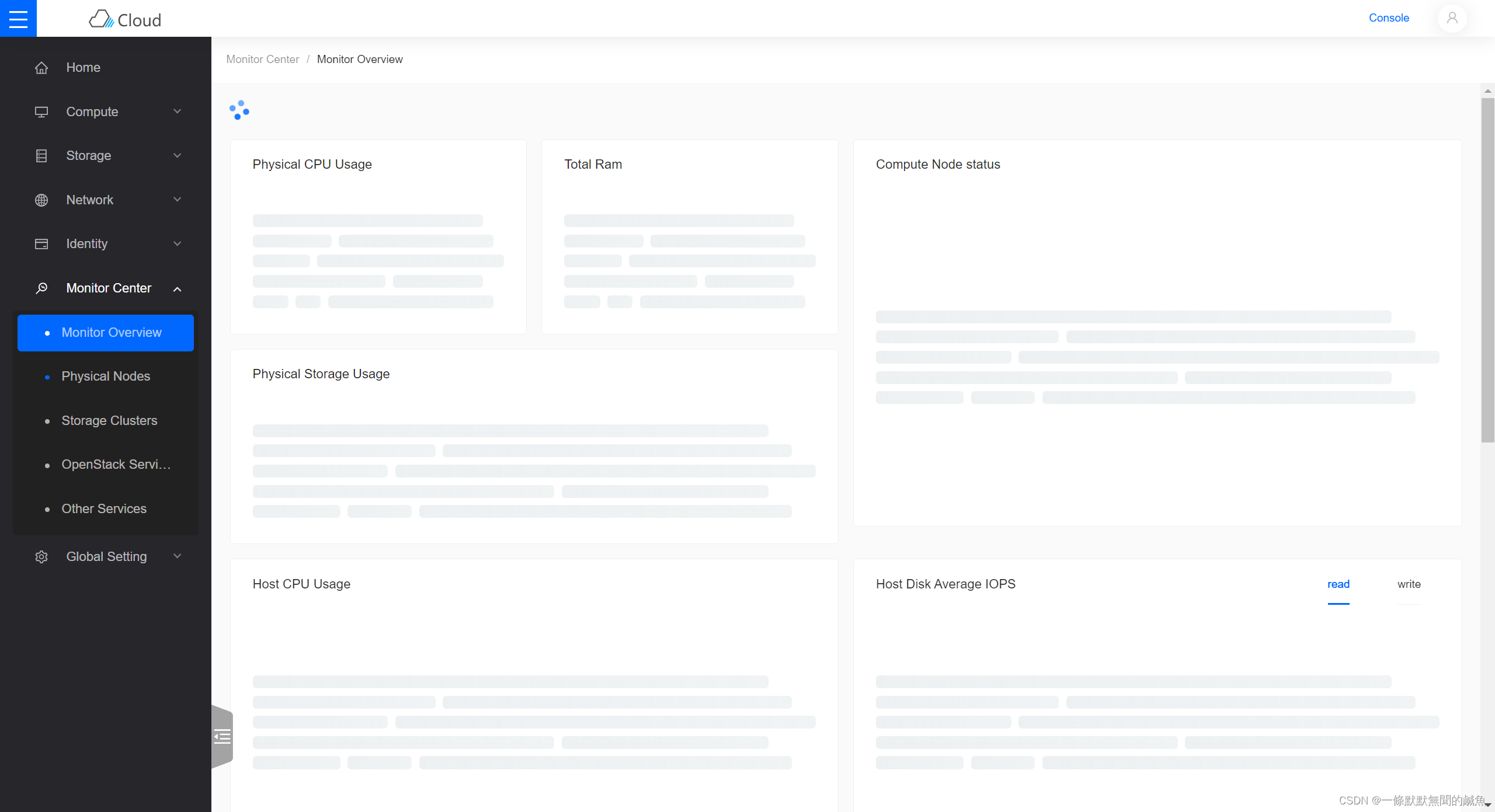Click the Storage sidebar icon
The width and height of the screenshot is (1495, 812).
41,156
